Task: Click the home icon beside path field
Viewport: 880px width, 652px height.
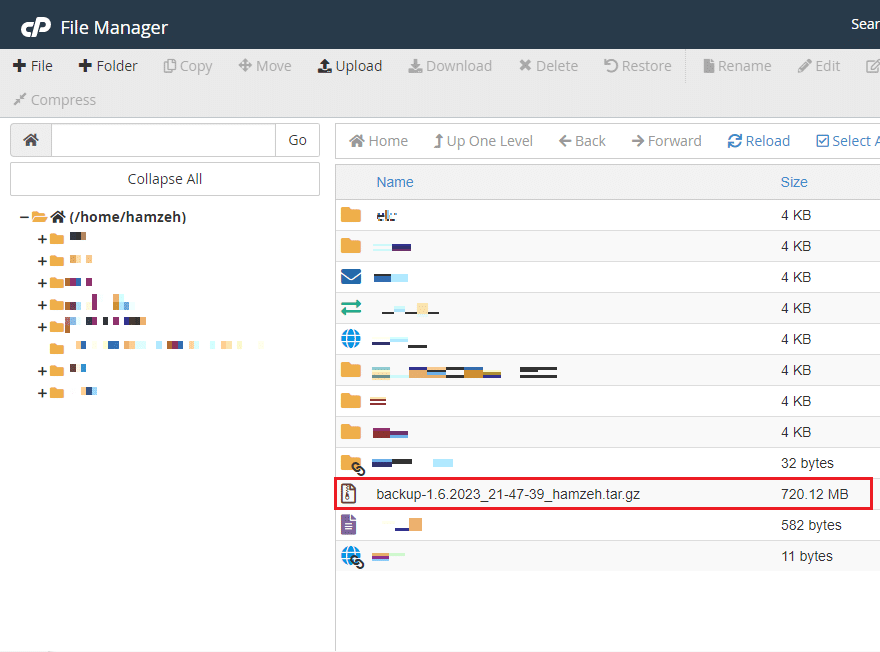Action: pyautogui.click(x=31, y=140)
